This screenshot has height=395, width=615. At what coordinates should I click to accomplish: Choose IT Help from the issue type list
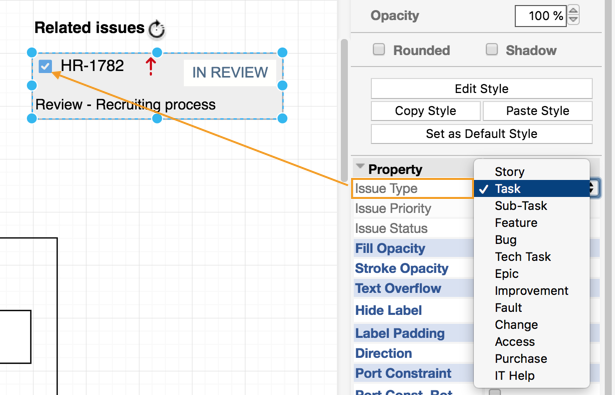(x=532, y=375)
